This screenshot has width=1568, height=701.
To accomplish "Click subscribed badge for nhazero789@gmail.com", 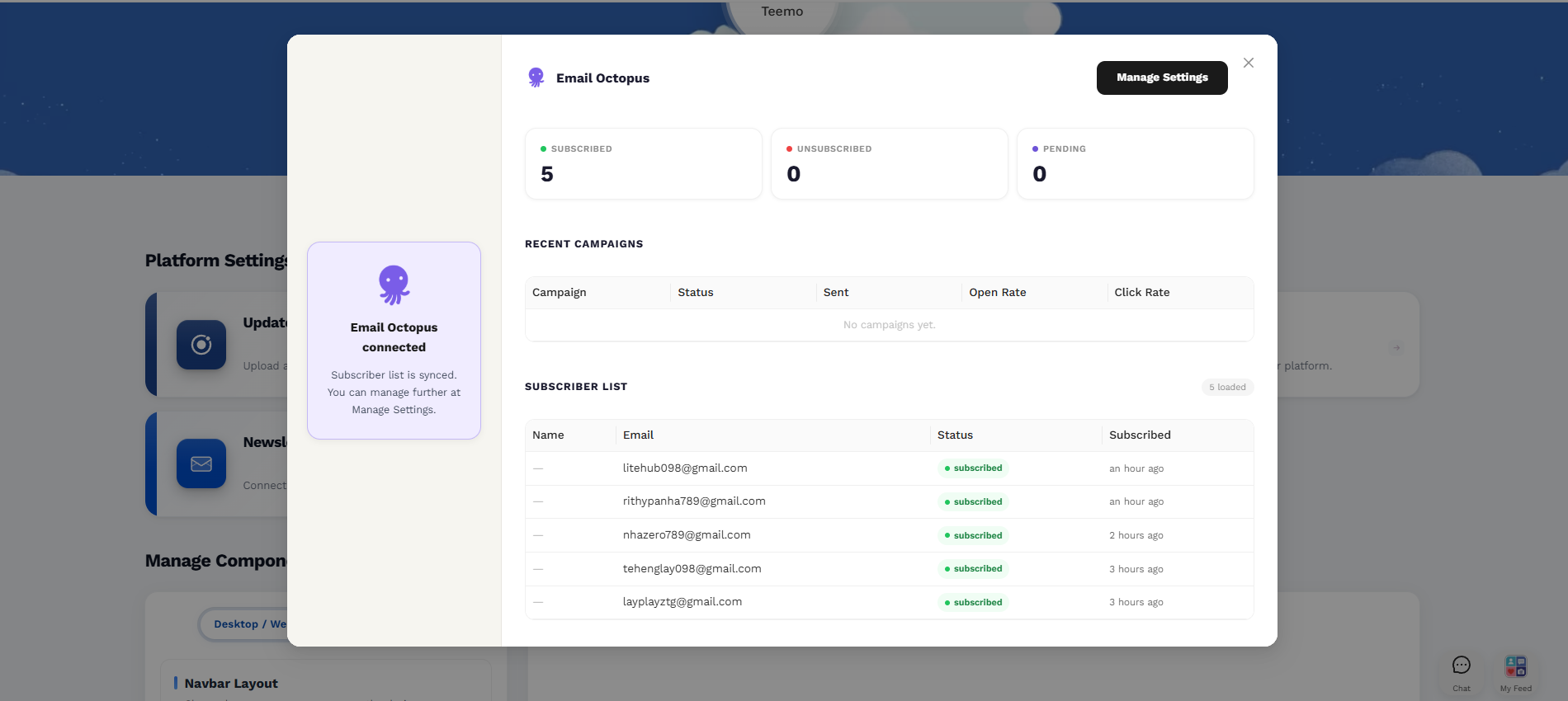I will 973,535.
